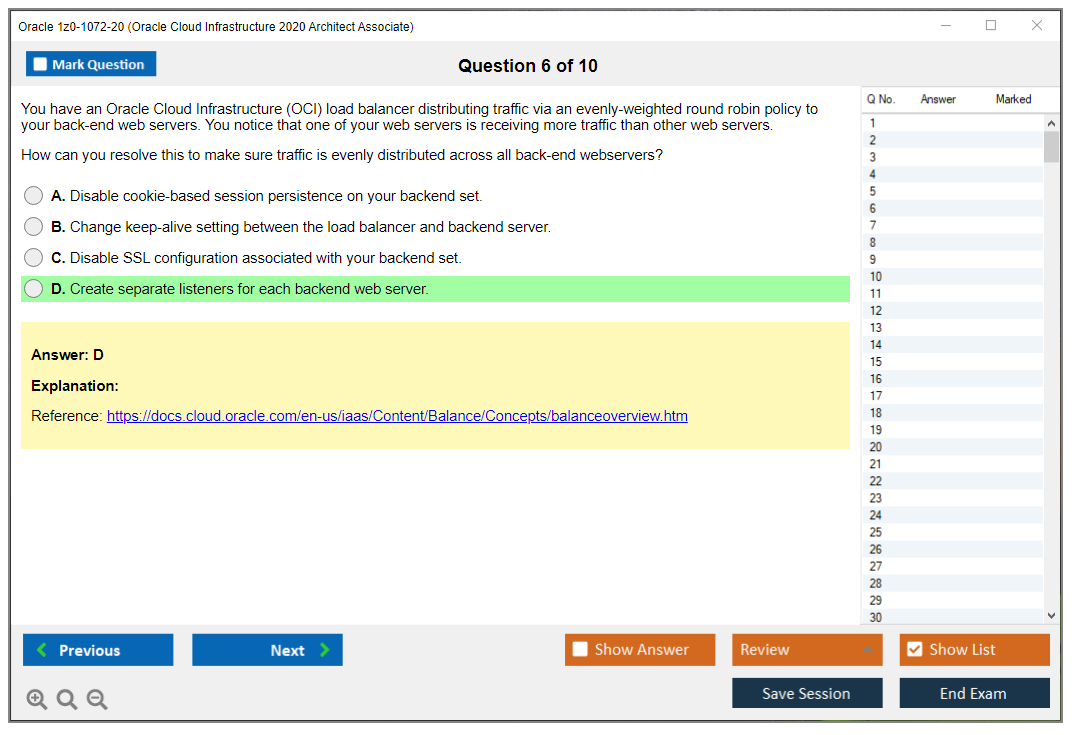Image resolution: width=1075 pixels, height=735 pixels.
Task: Click the question list scrollbar down arrow
Action: pyautogui.click(x=1051, y=616)
